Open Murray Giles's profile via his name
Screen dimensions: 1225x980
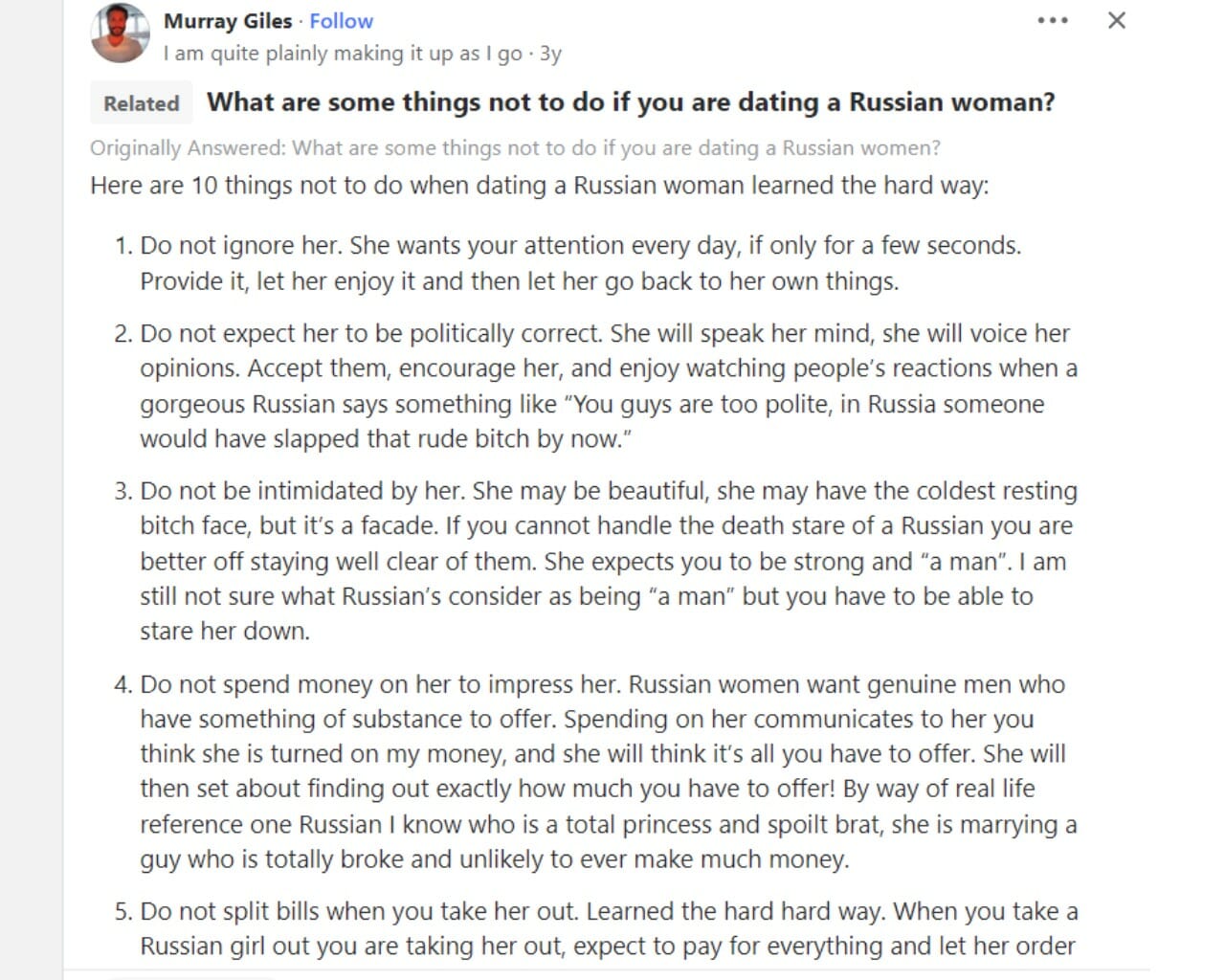pyautogui.click(x=229, y=20)
